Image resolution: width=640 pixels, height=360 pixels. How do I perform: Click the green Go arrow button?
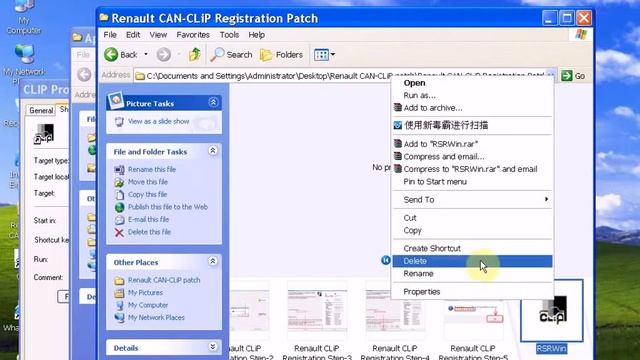pyautogui.click(x=567, y=76)
